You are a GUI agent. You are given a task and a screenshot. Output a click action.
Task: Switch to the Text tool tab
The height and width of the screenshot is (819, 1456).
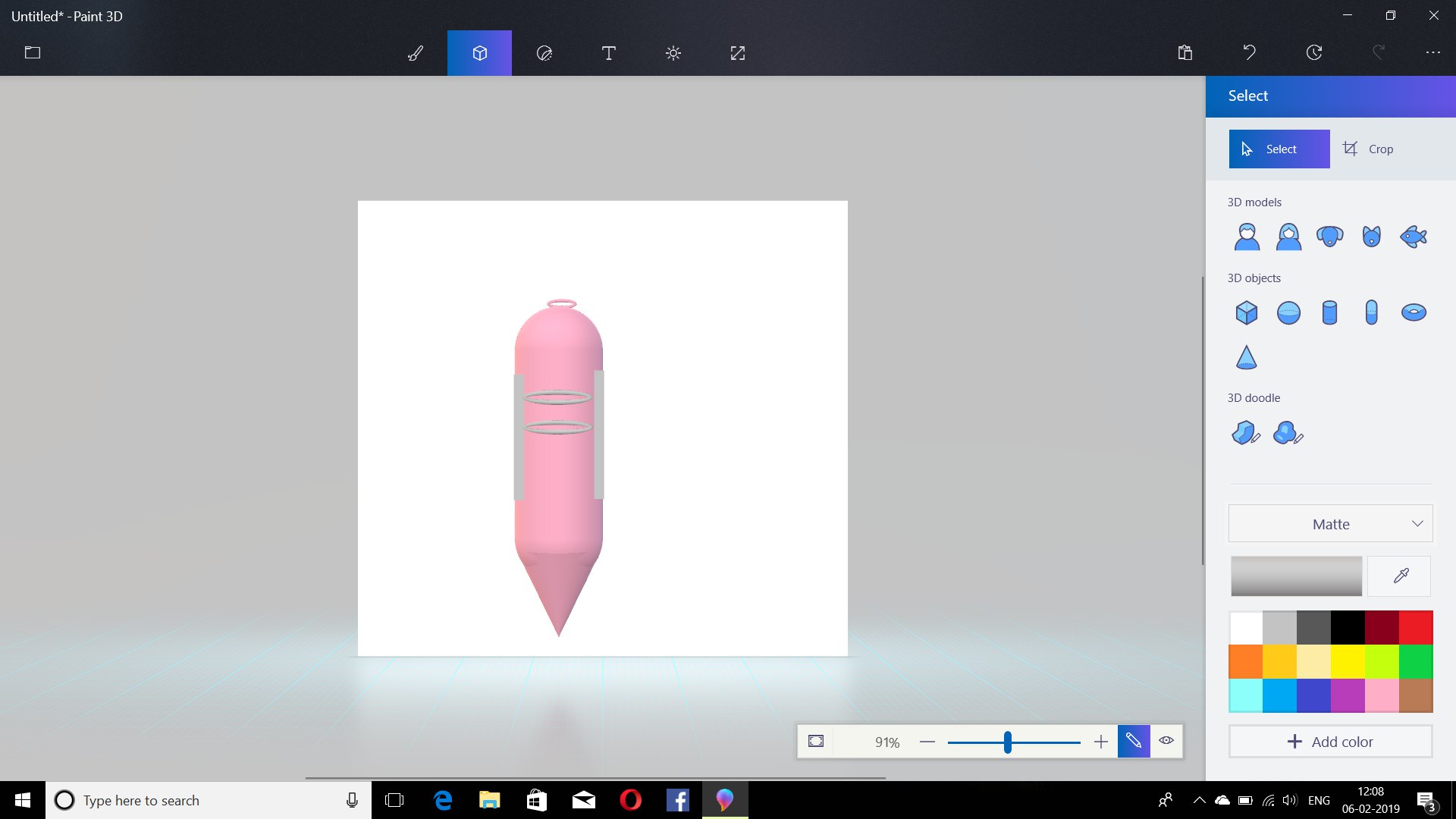click(608, 53)
